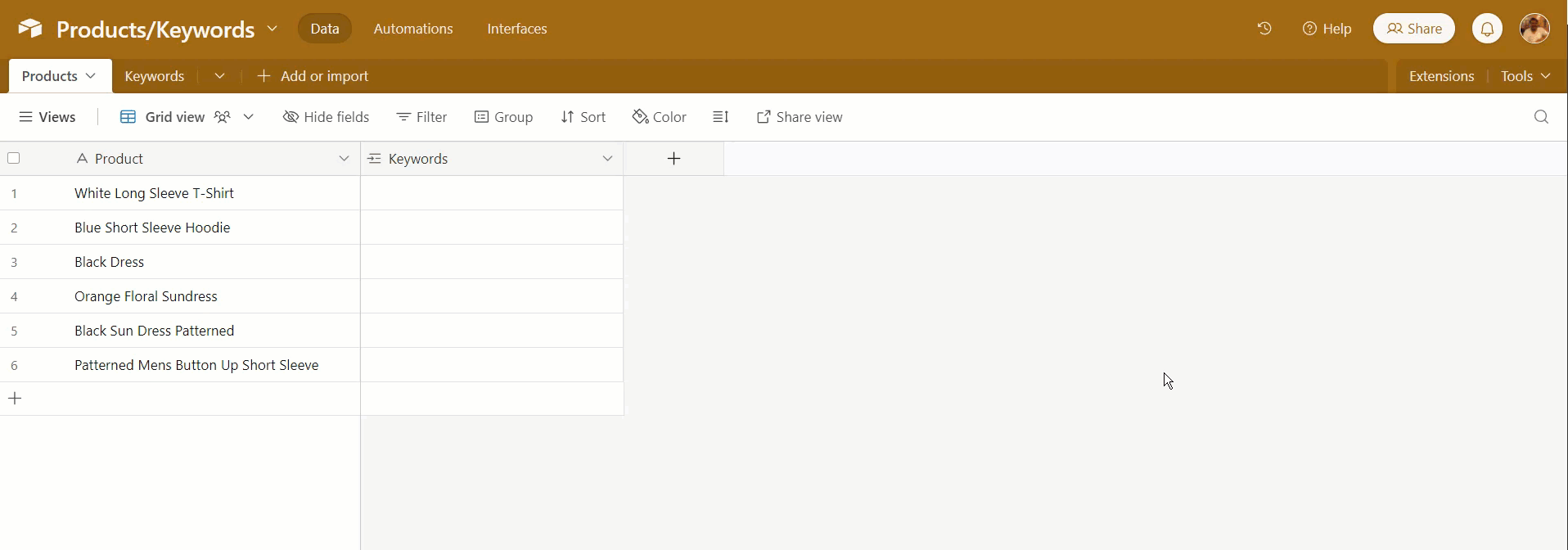This screenshot has width=1568, height=550.
Task: Click the search magnifier icon
Action: (x=1541, y=117)
